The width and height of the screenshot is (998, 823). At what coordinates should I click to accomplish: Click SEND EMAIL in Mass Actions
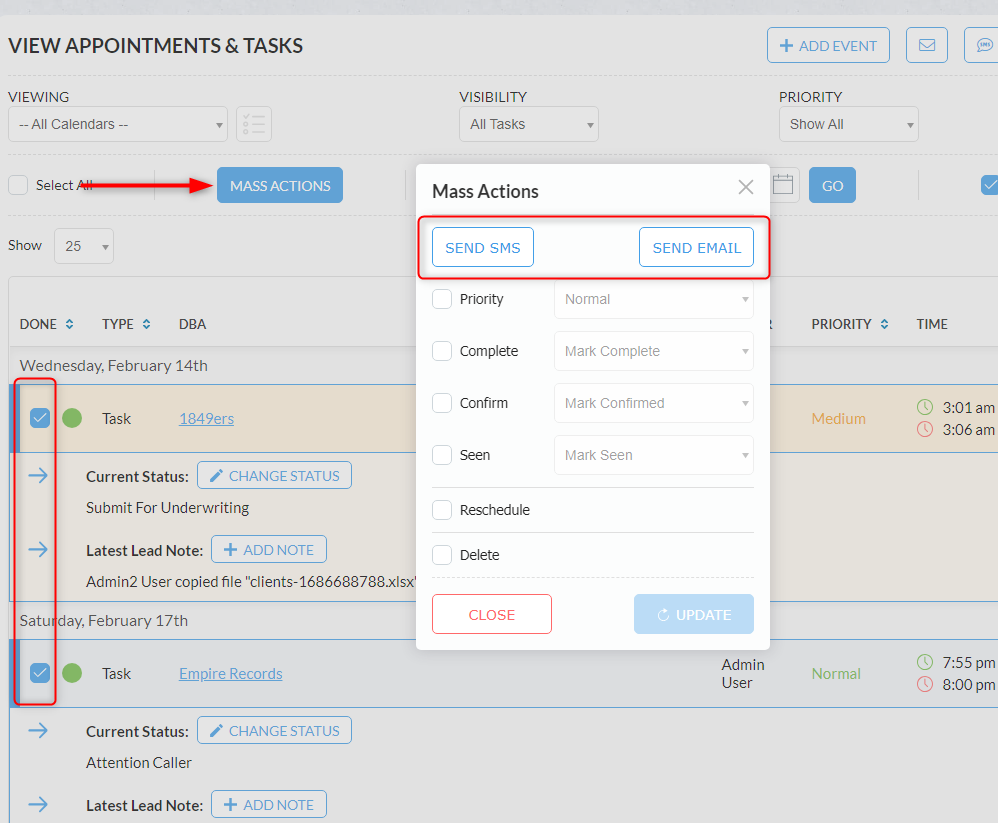[696, 247]
